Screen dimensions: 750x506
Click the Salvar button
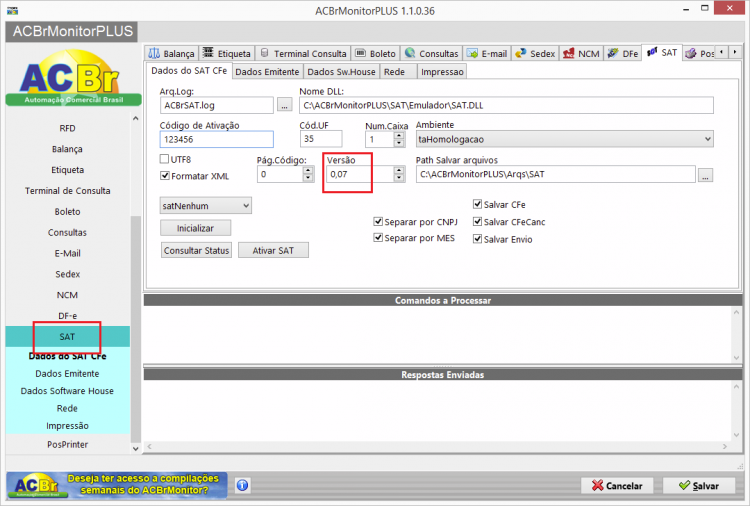click(x=699, y=485)
